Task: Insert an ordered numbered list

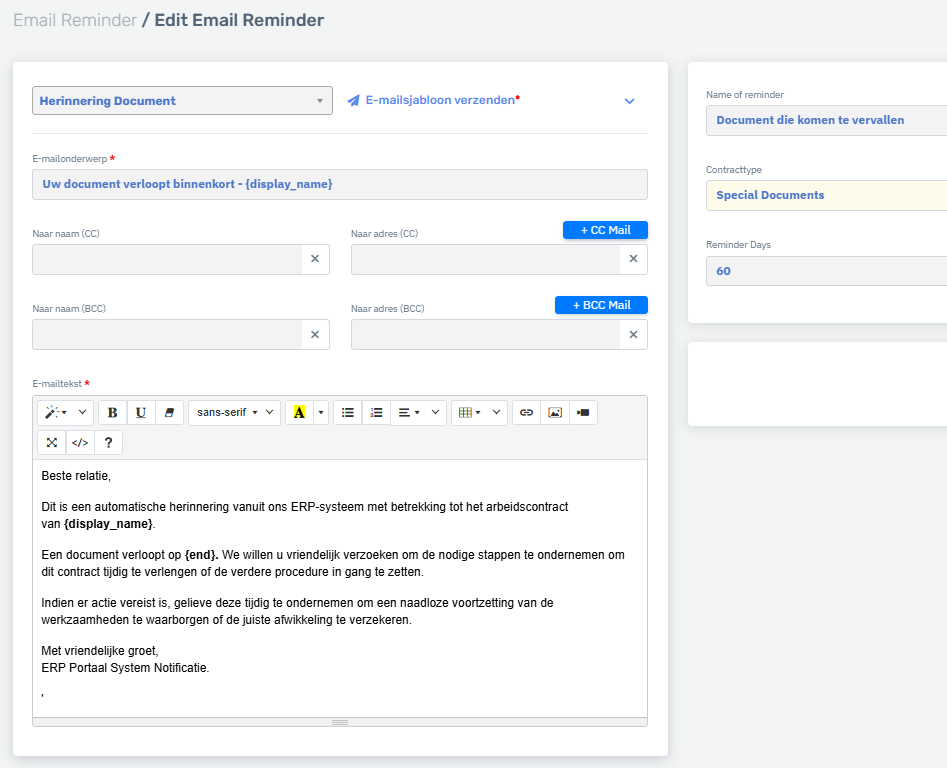Action: pyautogui.click(x=375, y=412)
